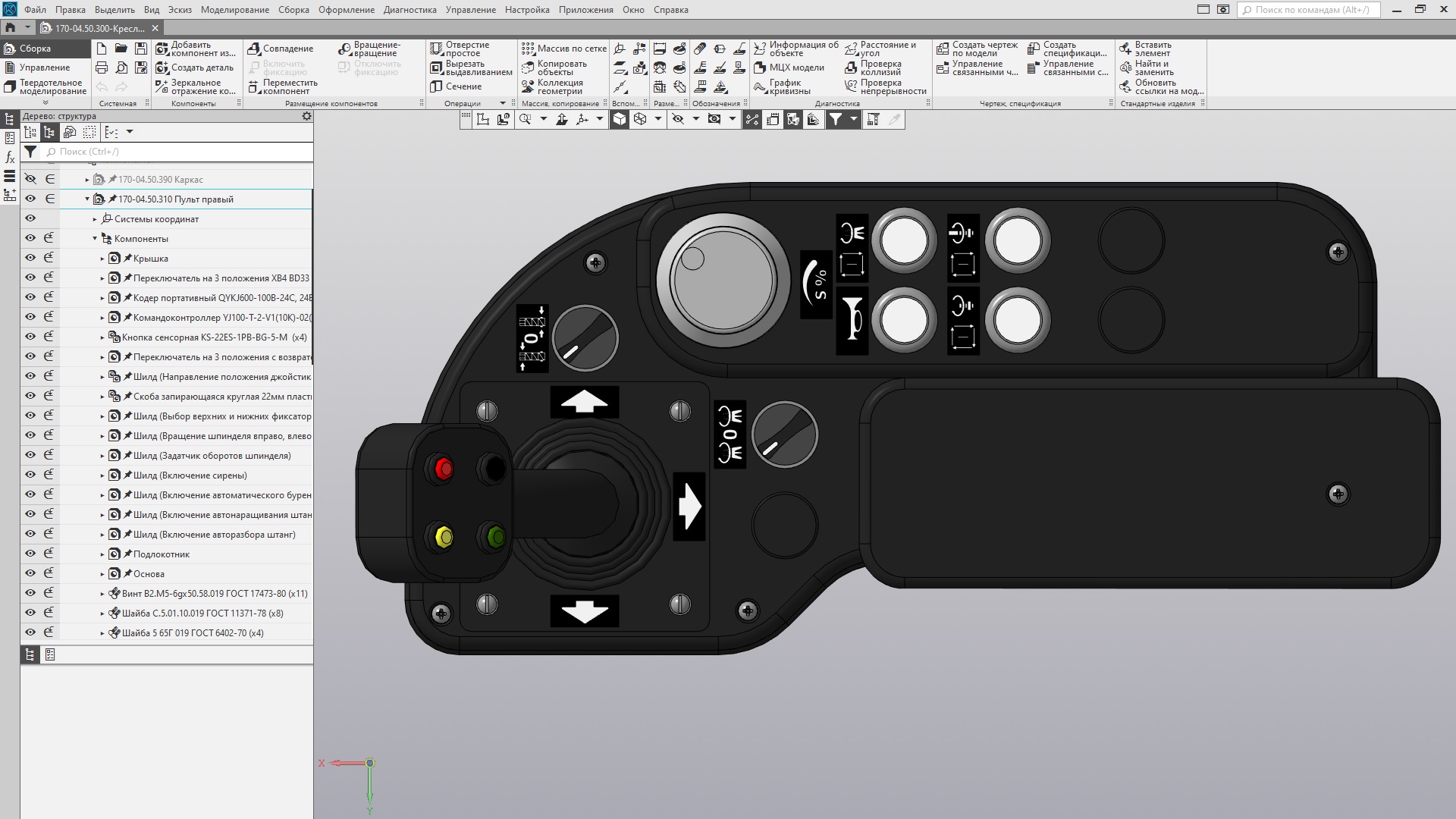Click Создать чертеж по модели button

pyautogui.click(x=977, y=49)
